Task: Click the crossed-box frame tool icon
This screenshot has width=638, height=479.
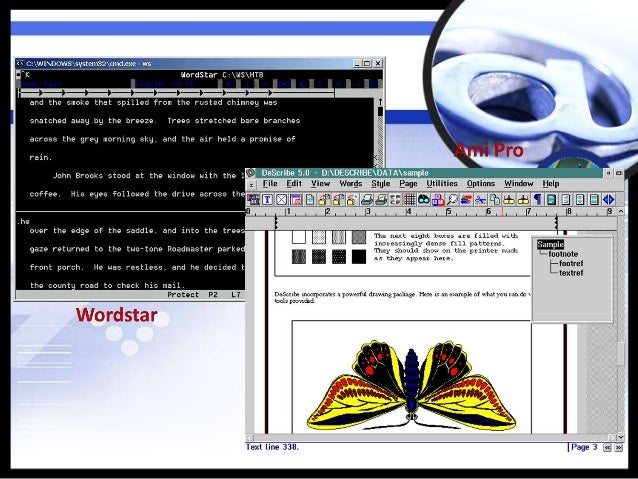Action: point(282,199)
